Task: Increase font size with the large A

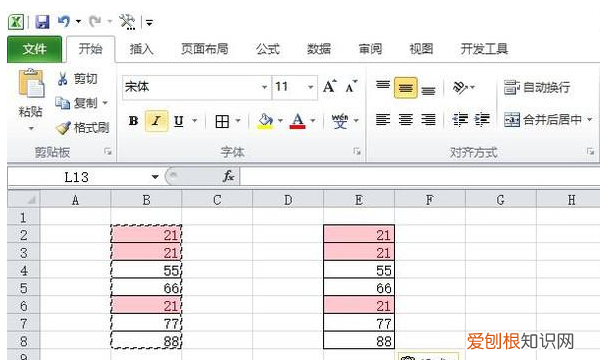Action: 329,87
